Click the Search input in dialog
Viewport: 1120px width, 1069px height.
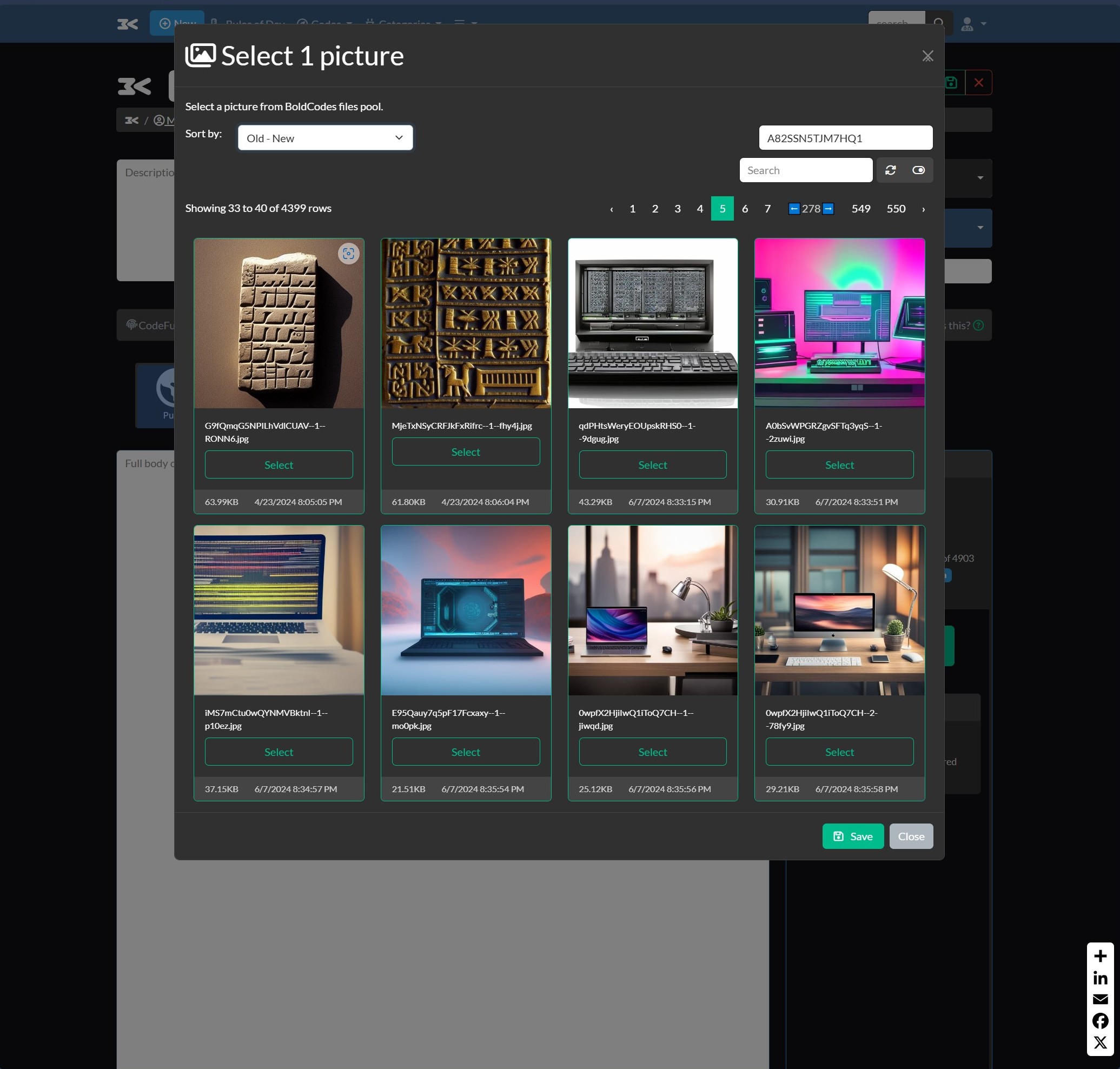coord(805,170)
